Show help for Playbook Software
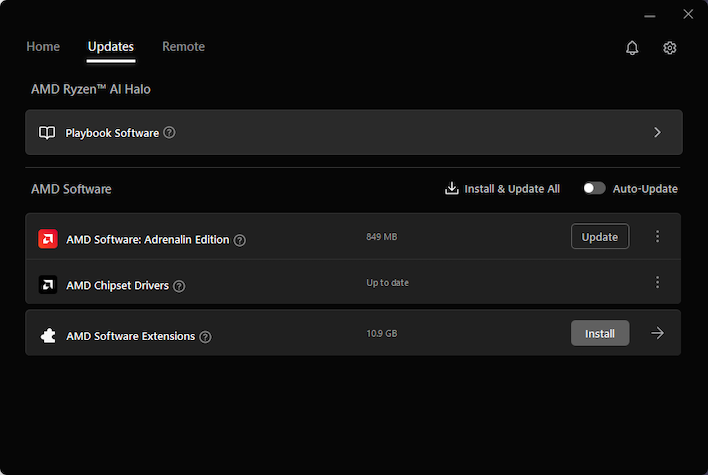This screenshot has width=708, height=475. coord(169,132)
